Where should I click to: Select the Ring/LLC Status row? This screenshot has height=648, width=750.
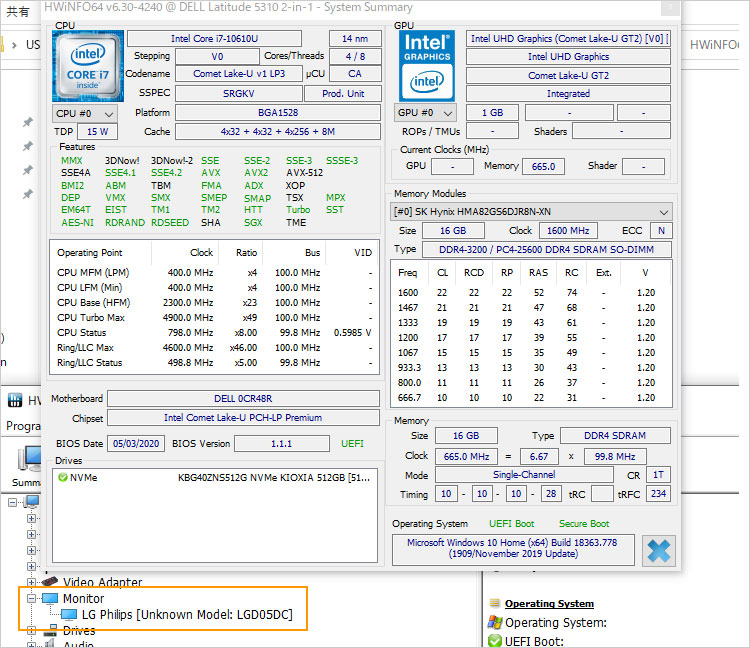click(x=214, y=362)
